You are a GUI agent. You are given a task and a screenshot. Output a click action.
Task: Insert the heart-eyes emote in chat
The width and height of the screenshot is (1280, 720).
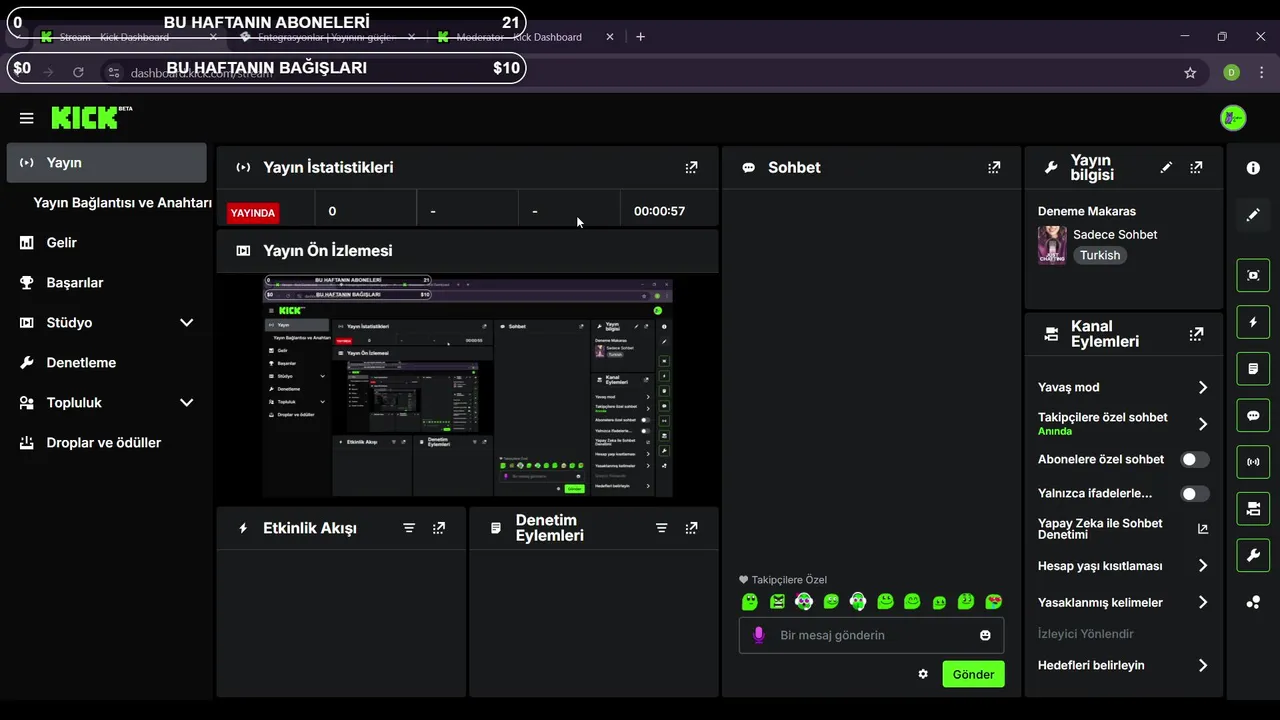click(993, 602)
